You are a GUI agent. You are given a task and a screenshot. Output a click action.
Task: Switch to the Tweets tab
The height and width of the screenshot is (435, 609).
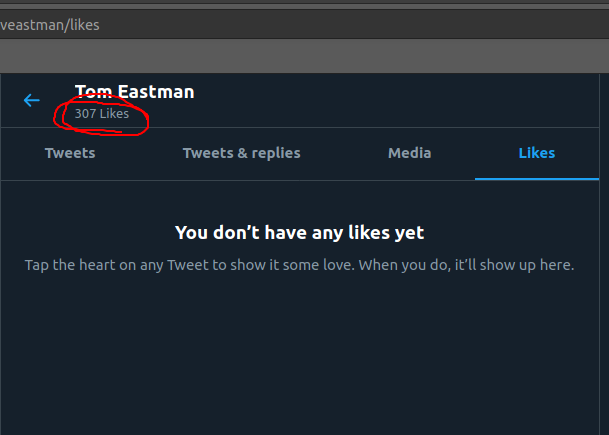[x=70, y=153]
